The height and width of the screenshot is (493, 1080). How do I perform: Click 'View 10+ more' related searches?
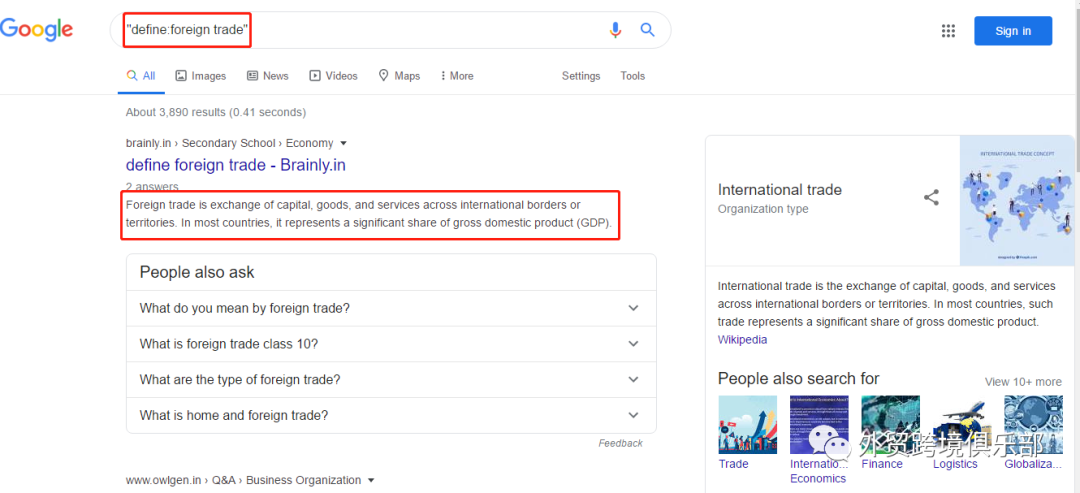click(x=1023, y=381)
